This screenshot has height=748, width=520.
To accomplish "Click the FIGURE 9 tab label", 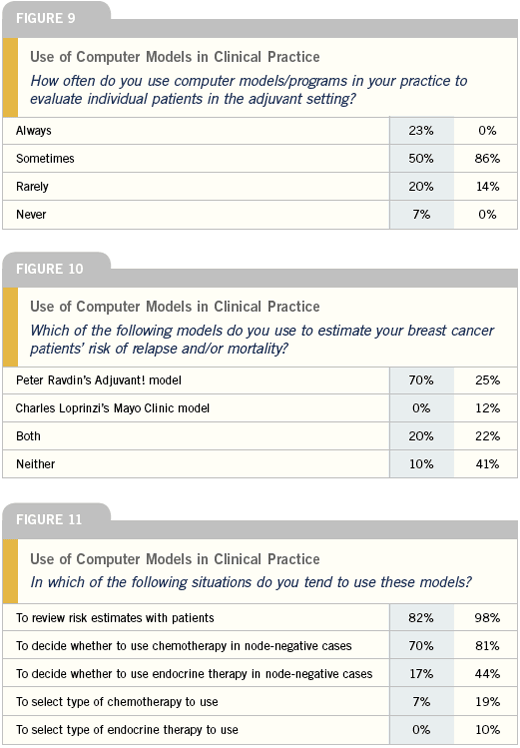I will [x=46, y=19].
